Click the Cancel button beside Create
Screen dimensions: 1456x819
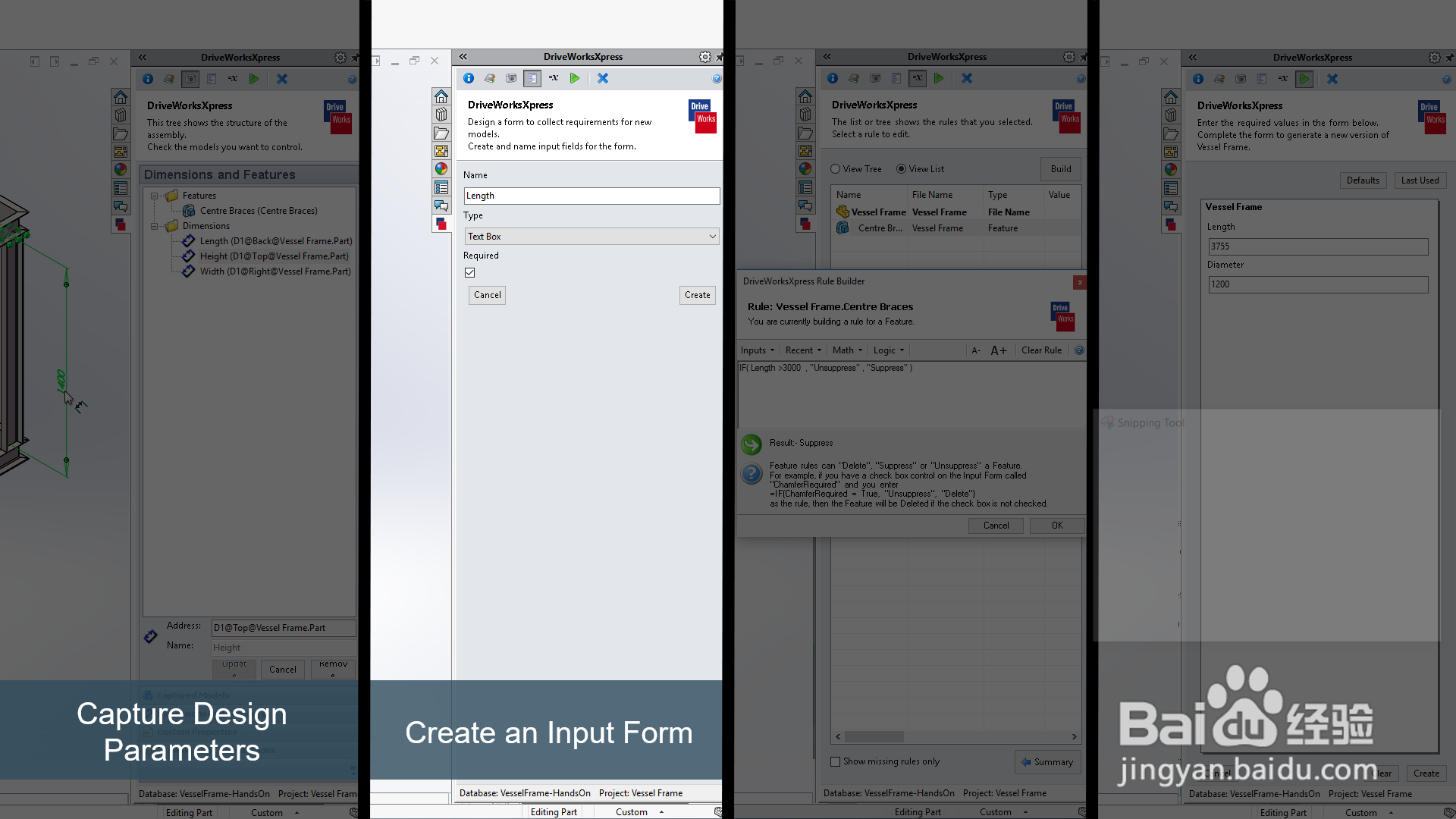pyautogui.click(x=487, y=295)
